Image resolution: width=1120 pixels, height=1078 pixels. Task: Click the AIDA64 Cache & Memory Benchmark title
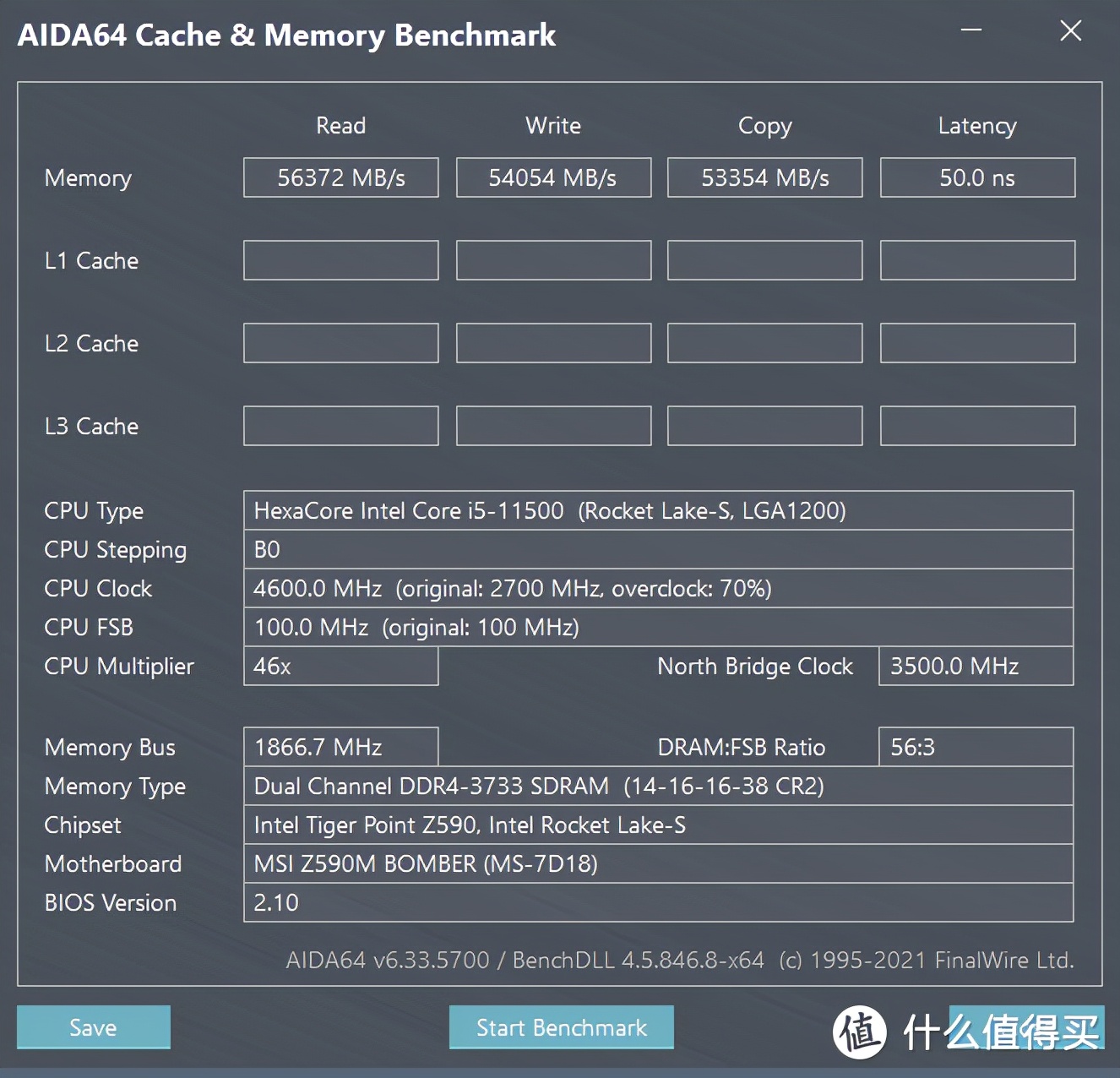point(286,35)
